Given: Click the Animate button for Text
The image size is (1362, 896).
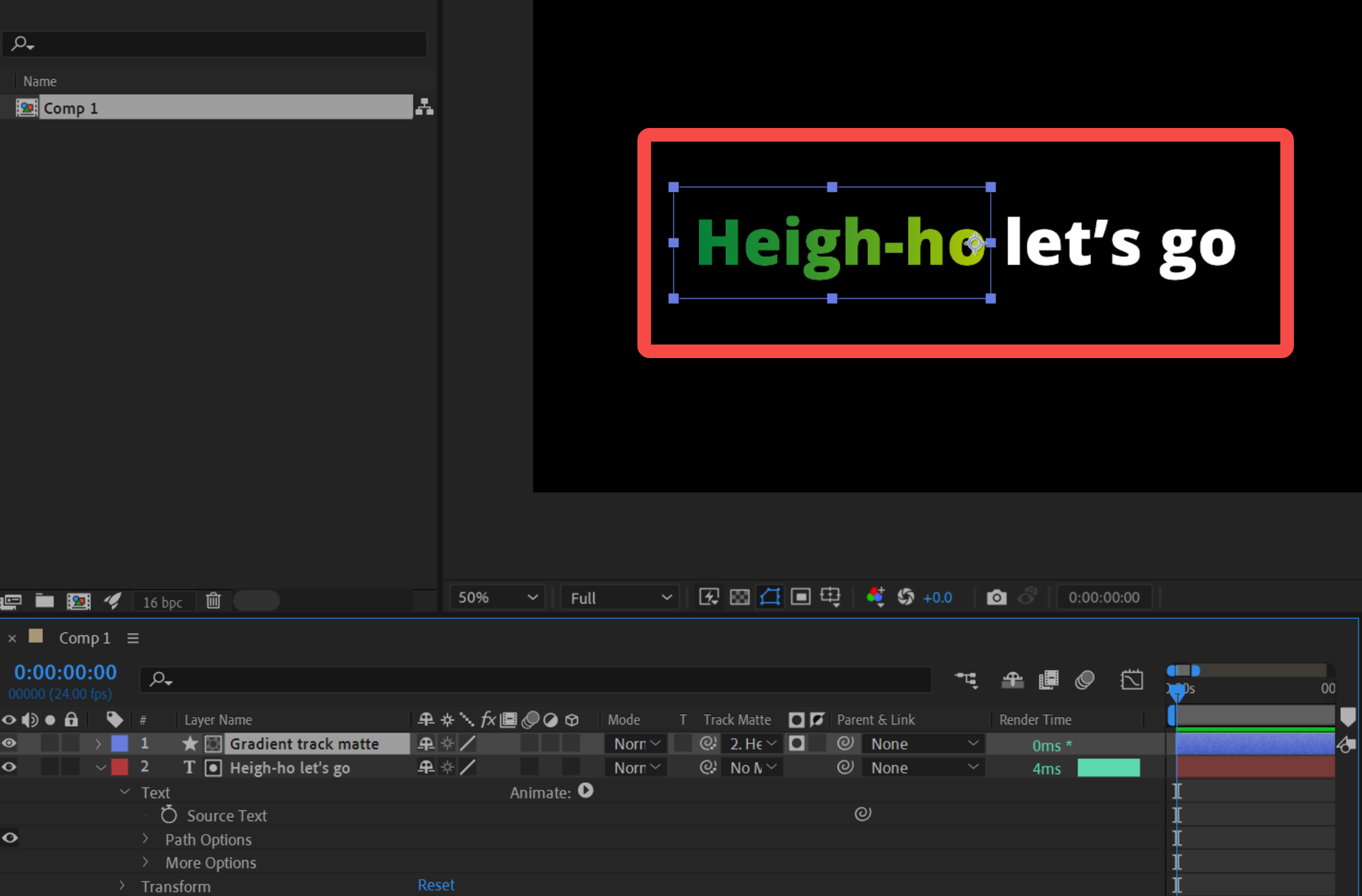Looking at the screenshot, I should pos(586,791).
